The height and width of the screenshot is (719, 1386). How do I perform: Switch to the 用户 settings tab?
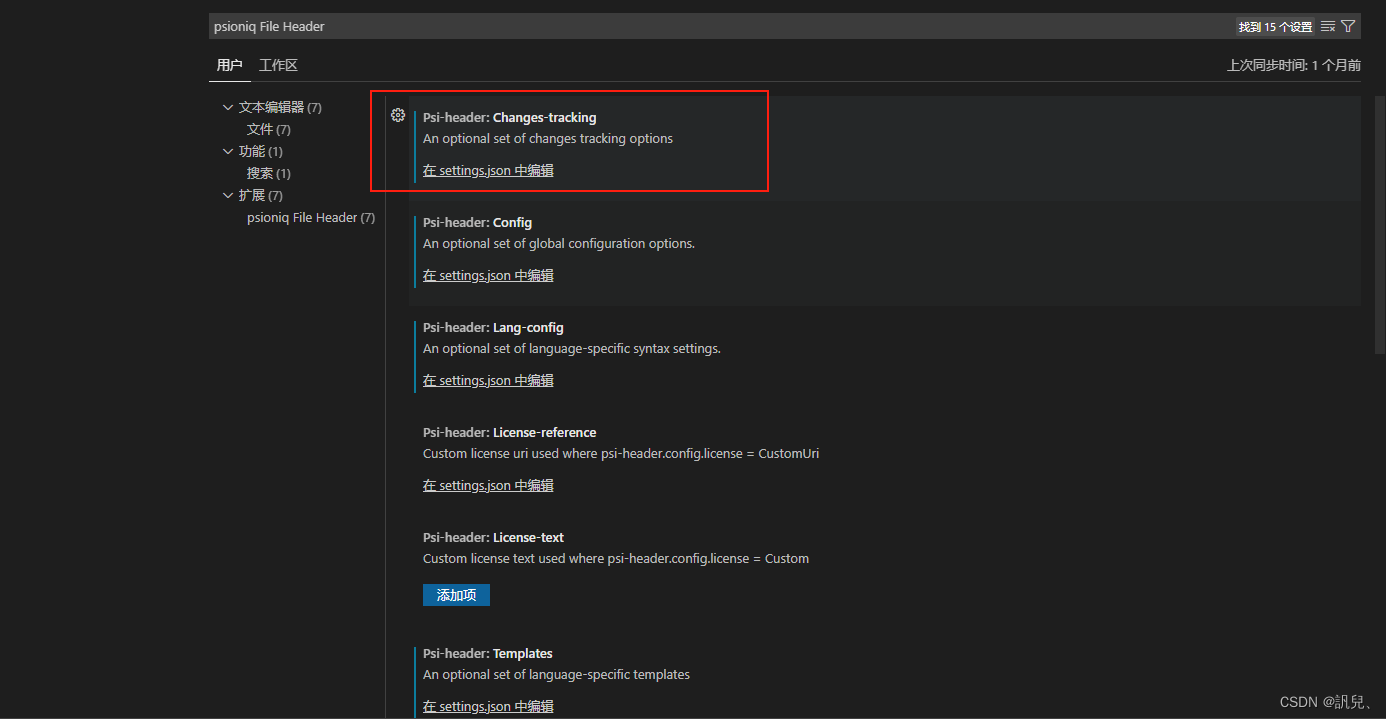click(229, 65)
